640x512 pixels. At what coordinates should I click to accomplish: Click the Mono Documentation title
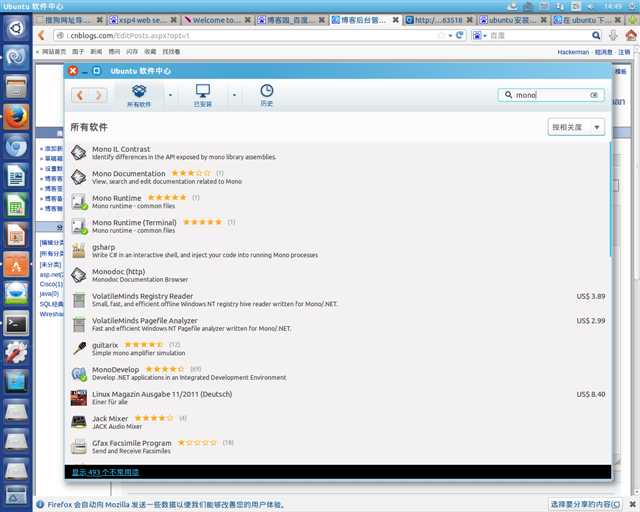(129, 174)
